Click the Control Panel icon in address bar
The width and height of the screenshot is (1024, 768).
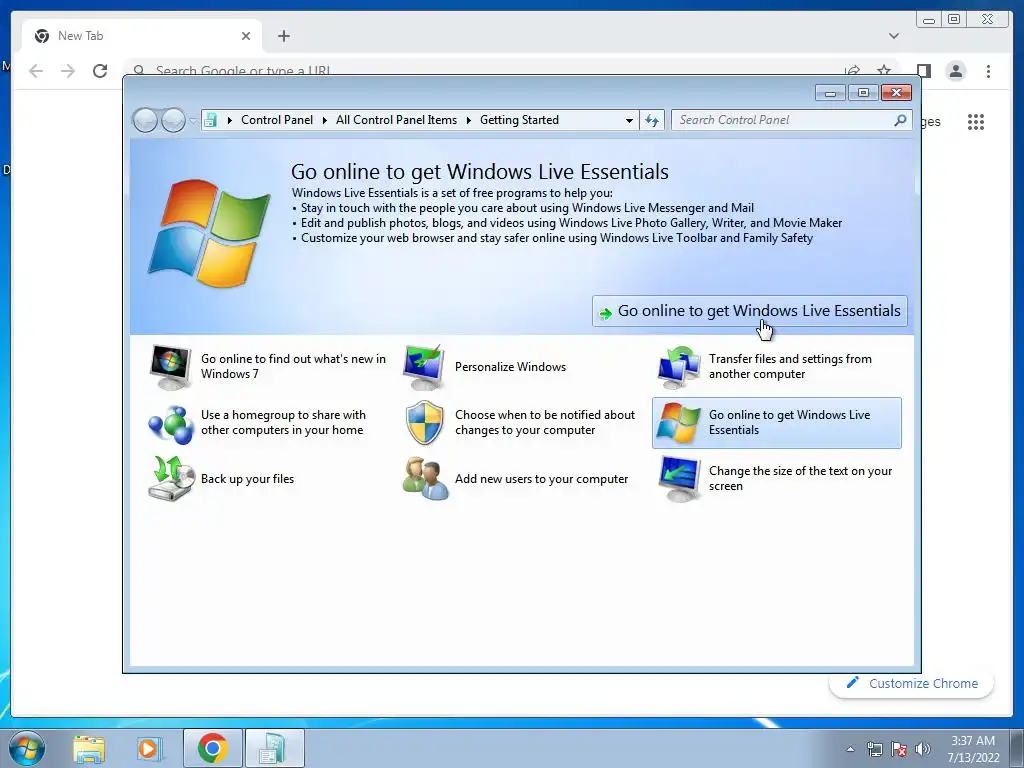point(210,120)
